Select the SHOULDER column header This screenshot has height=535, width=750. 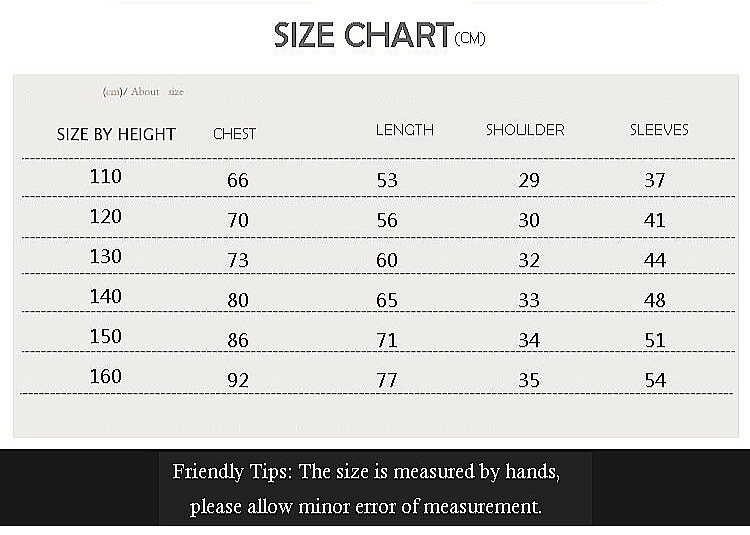(525, 130)
